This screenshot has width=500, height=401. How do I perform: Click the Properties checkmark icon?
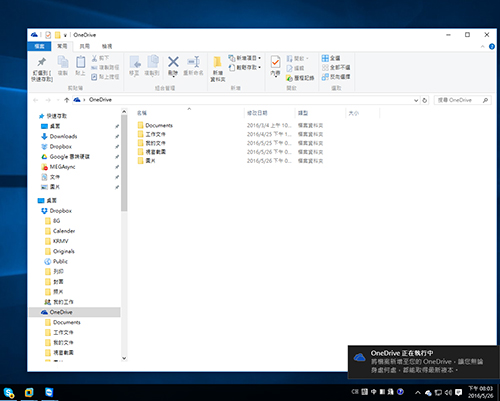(275, 62)
